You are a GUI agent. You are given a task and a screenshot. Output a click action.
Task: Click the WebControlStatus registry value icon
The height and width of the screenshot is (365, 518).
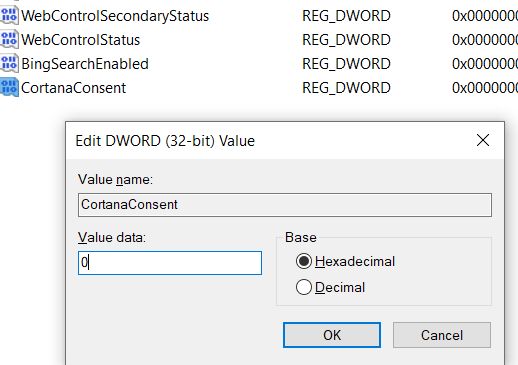tap(9, 40)
